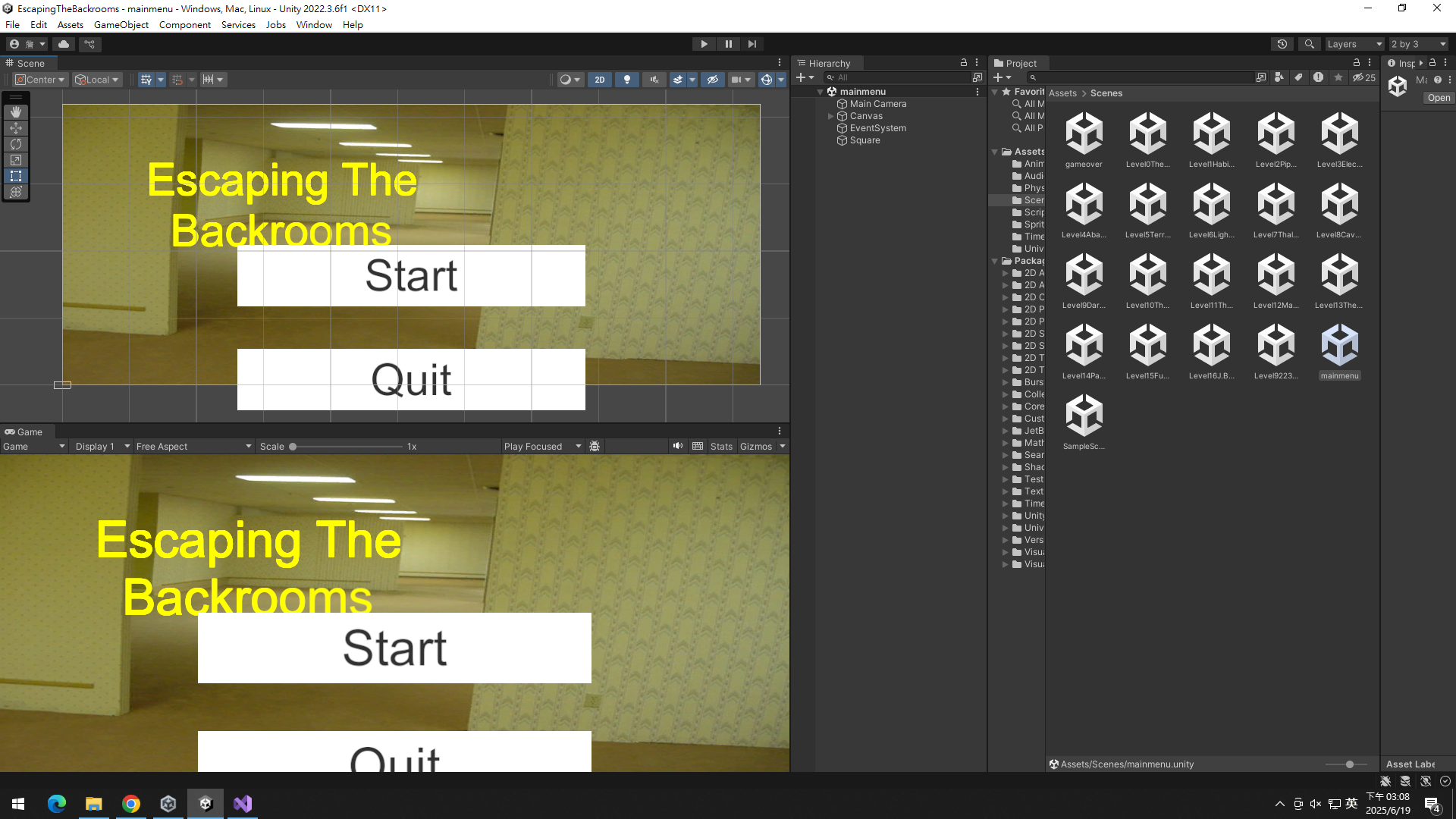This screenshot has width=1456, height=819.
Task: Open Chrome from the taskbar
Action: tap(131, 804)
